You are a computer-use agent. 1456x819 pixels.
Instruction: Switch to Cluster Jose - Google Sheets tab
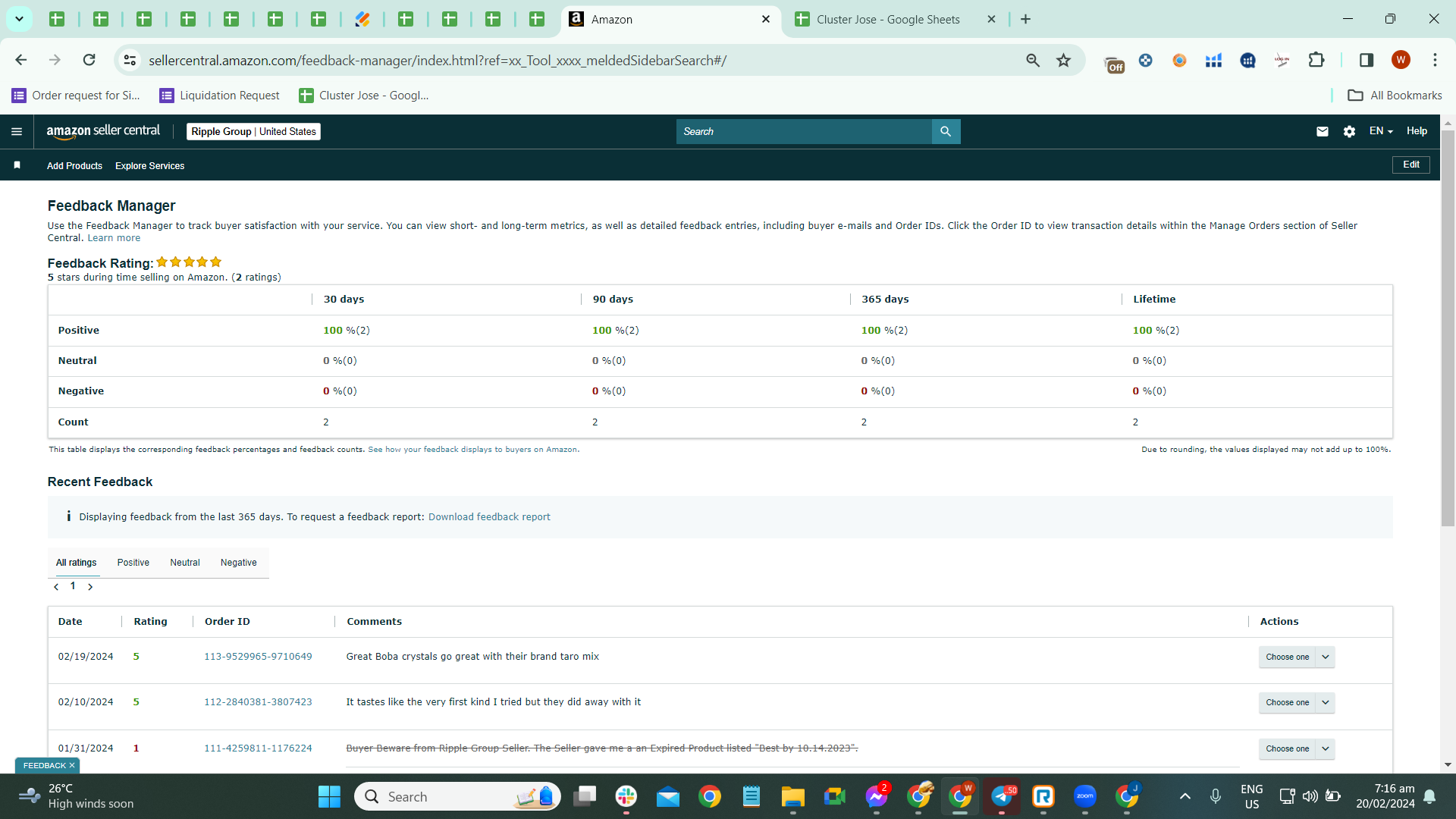pos(887,19)
